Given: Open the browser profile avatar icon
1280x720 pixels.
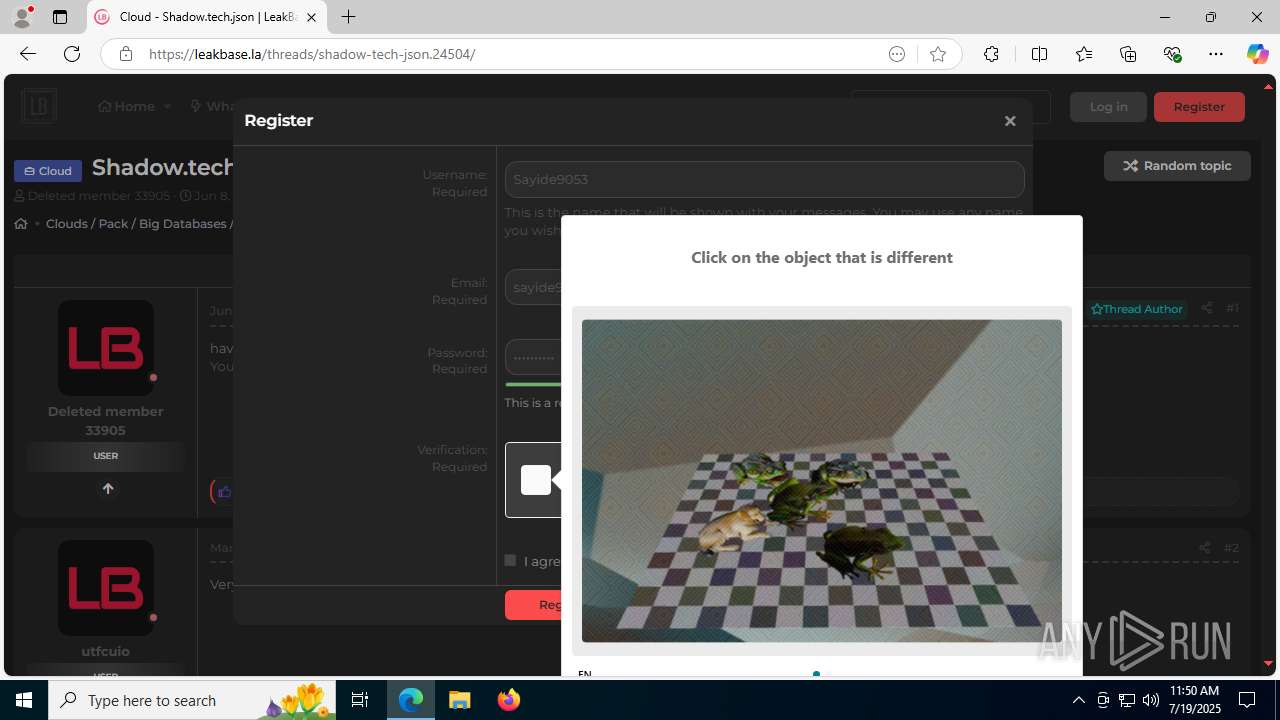Looking at the screenshot, I should (x=22, y=17).
